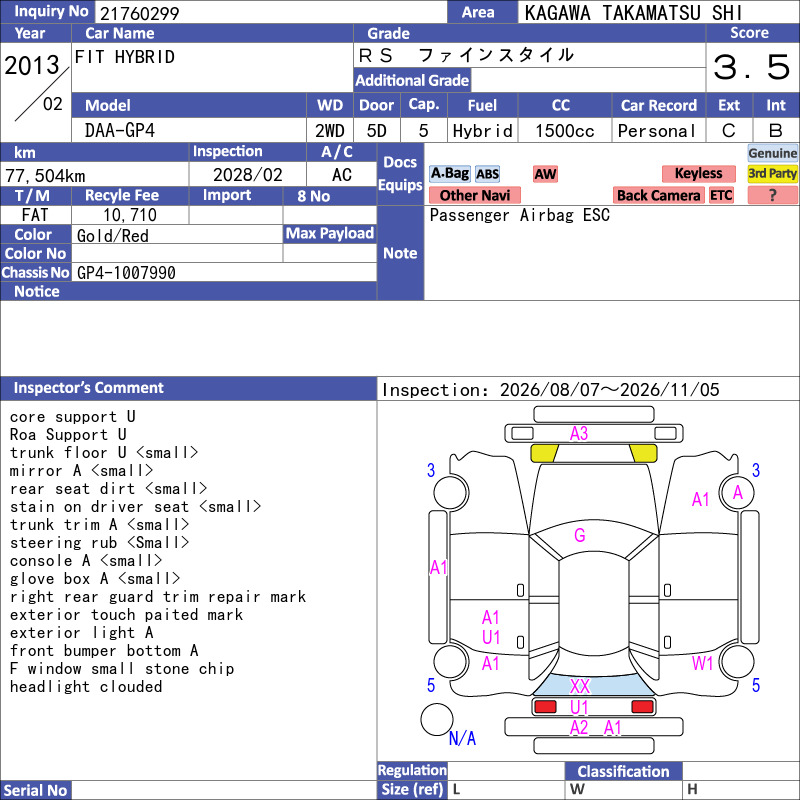This screenshot has height=800, width=800.
Task: Click the note Passenger Airbag ESC
Action: (x=519, y=215)
